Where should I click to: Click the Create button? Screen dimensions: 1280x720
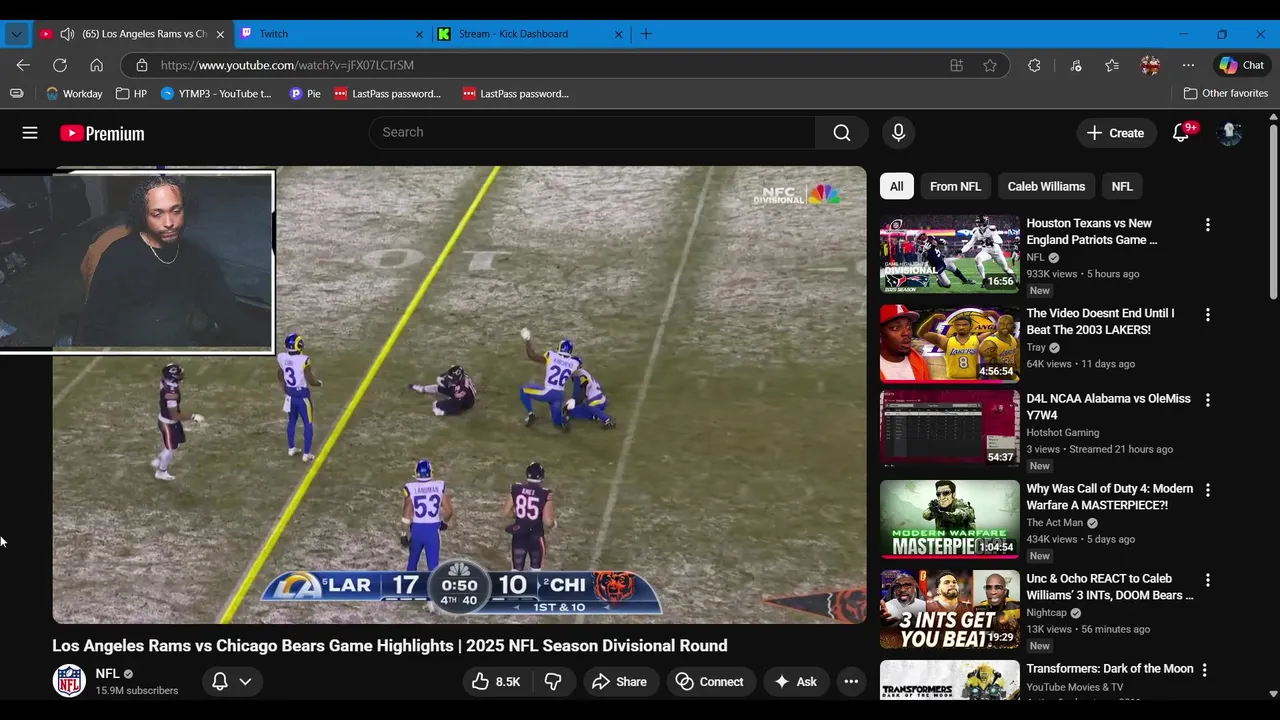coord(1116,133)
